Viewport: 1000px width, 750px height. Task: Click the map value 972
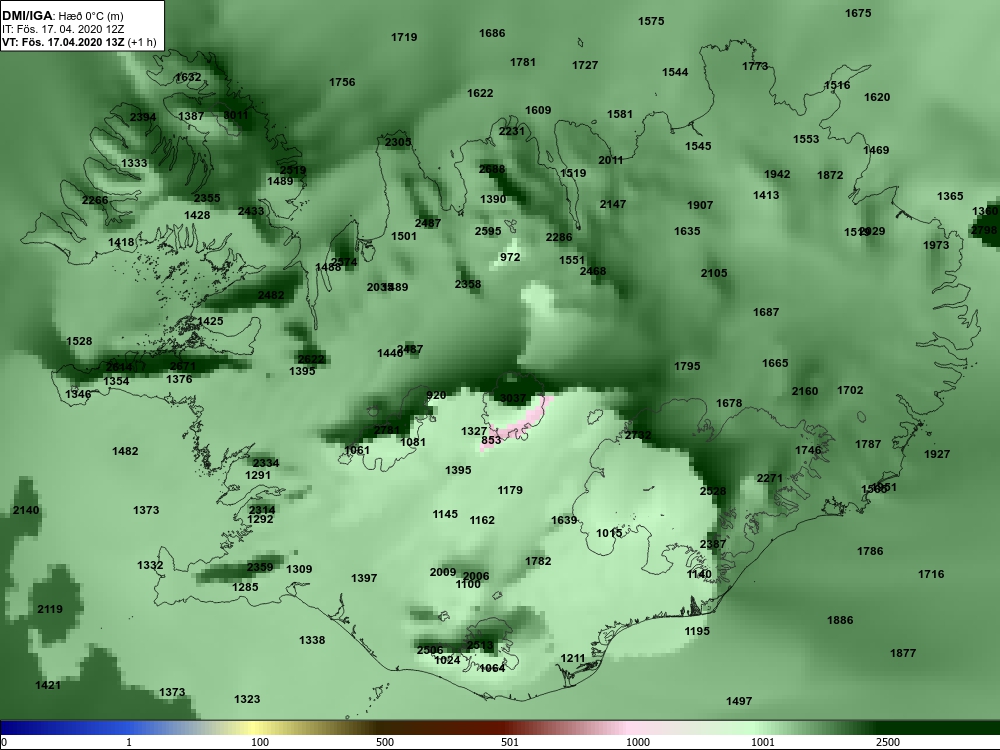(x=510, y=257)
